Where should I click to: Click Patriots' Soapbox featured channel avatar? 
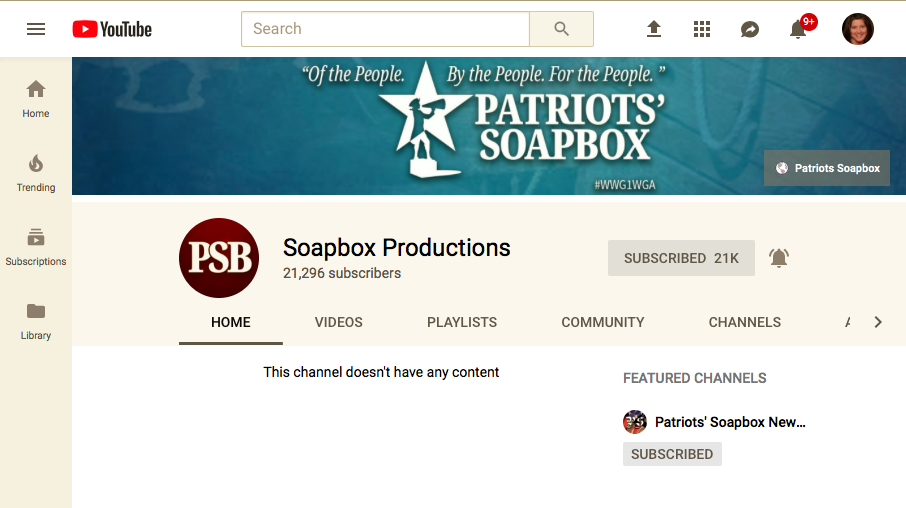[634, 422]
